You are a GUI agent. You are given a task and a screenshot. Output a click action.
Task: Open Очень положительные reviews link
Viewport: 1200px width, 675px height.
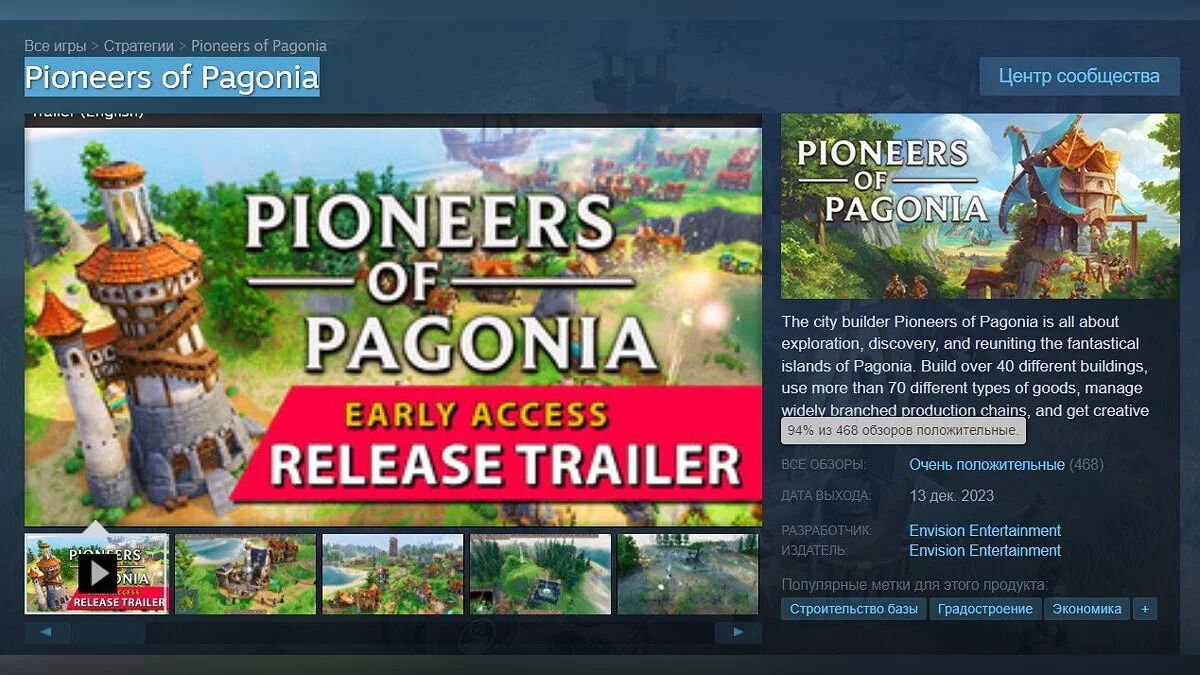[x=986, y=465]
